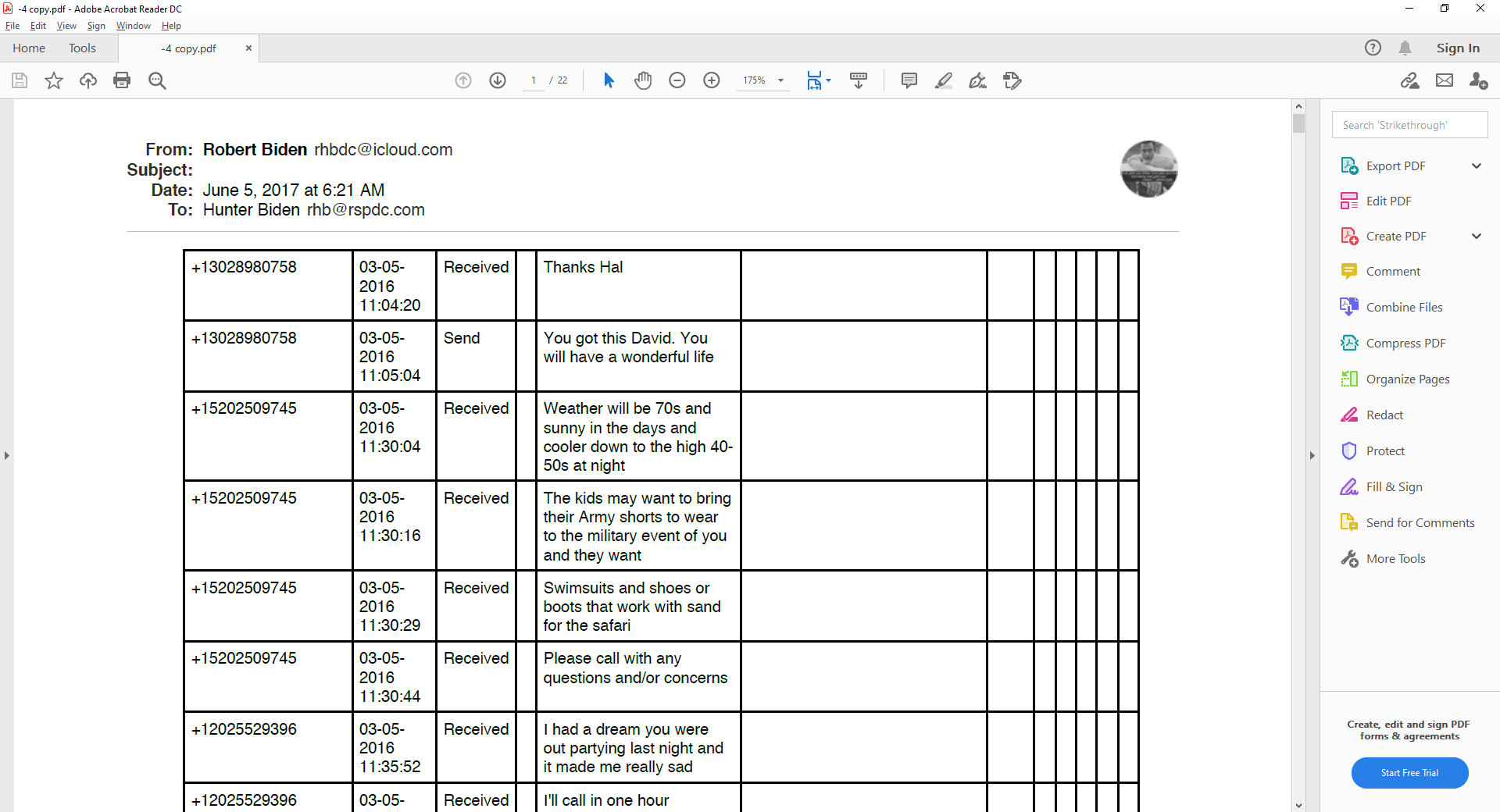The image size is (1500, 812).
Task: Open help question mark icon
Action: click(x=1373, y=48)
